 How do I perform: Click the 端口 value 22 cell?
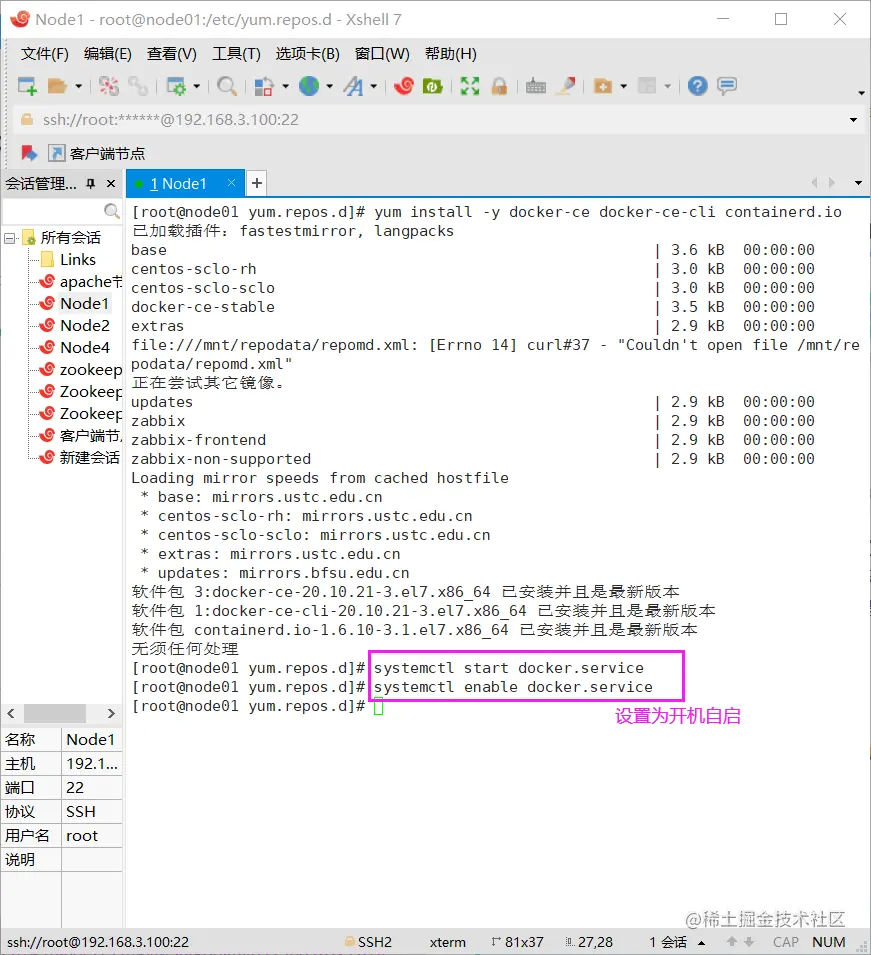click(x=92, y=788)
